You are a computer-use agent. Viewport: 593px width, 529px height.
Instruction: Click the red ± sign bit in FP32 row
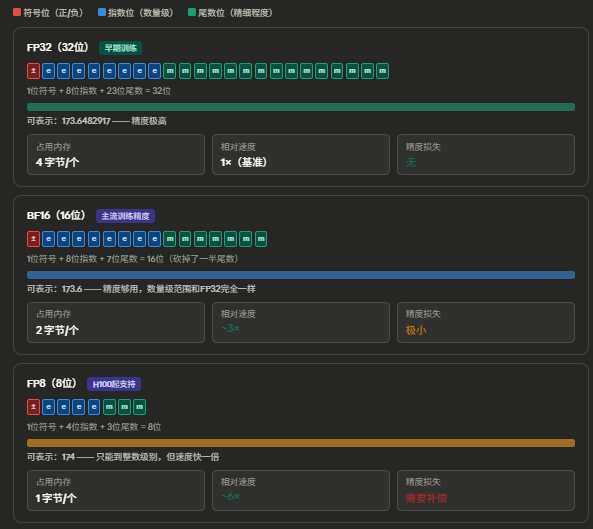click(33, 71)
